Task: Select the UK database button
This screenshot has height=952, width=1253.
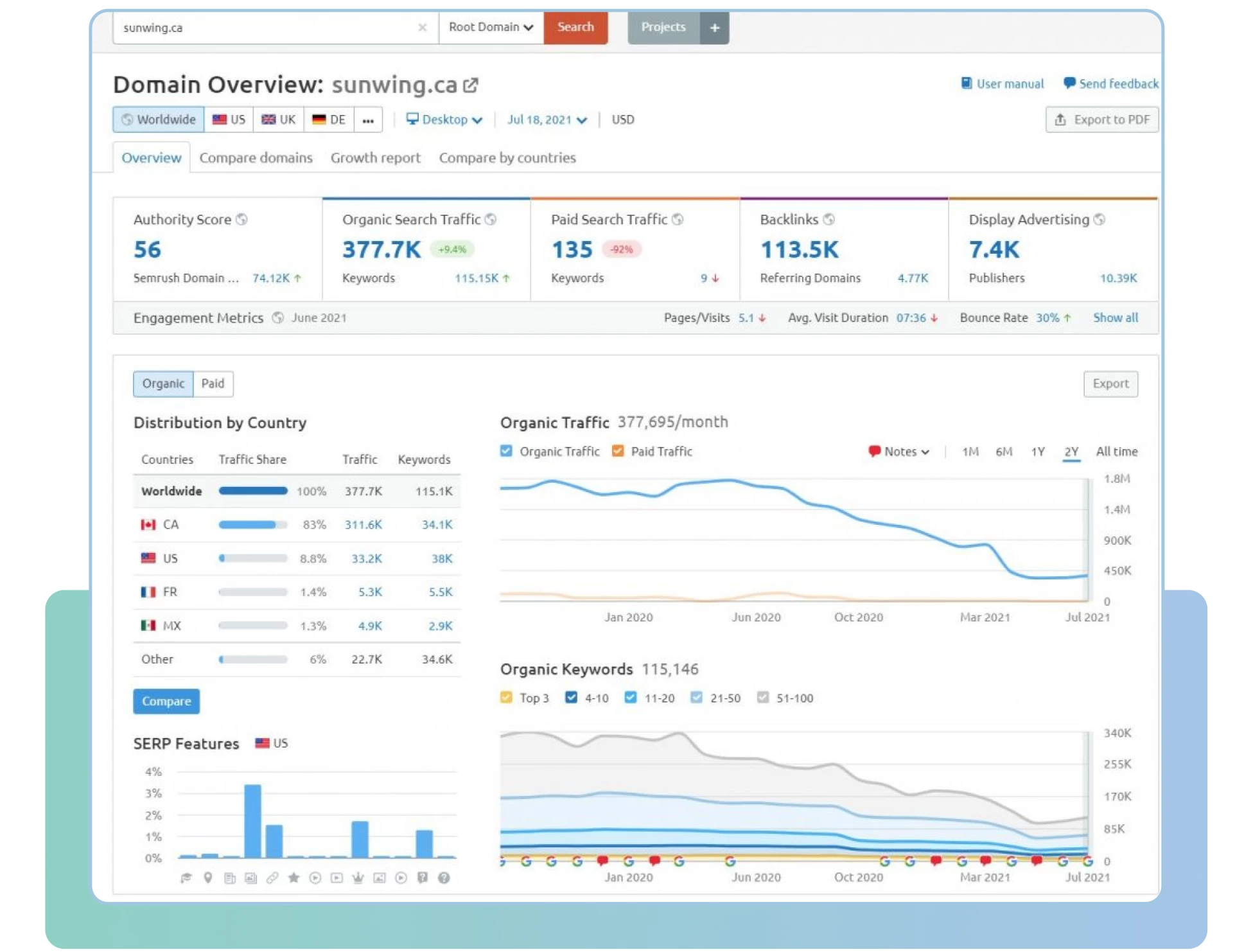Action: [x=279, y=119]
